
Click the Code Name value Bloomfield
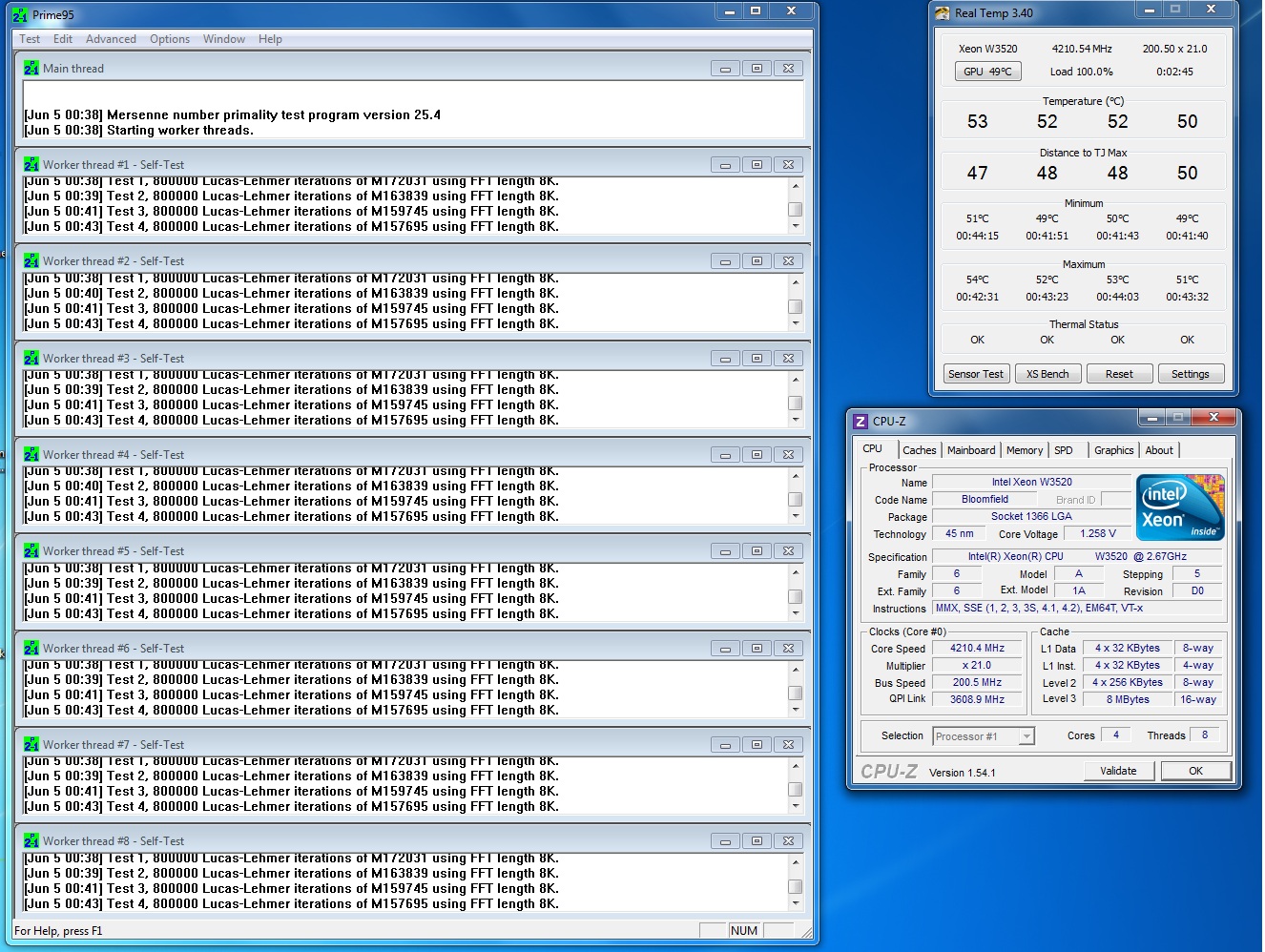[x=985, y=499]
